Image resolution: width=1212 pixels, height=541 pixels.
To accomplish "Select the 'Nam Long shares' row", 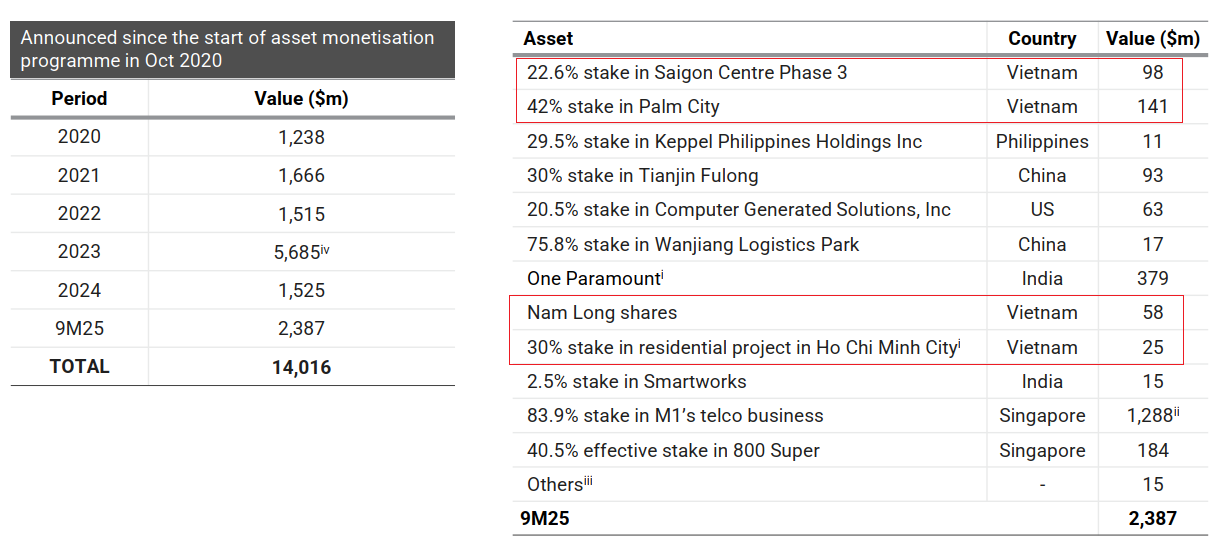I will click(x=601, y=313).
